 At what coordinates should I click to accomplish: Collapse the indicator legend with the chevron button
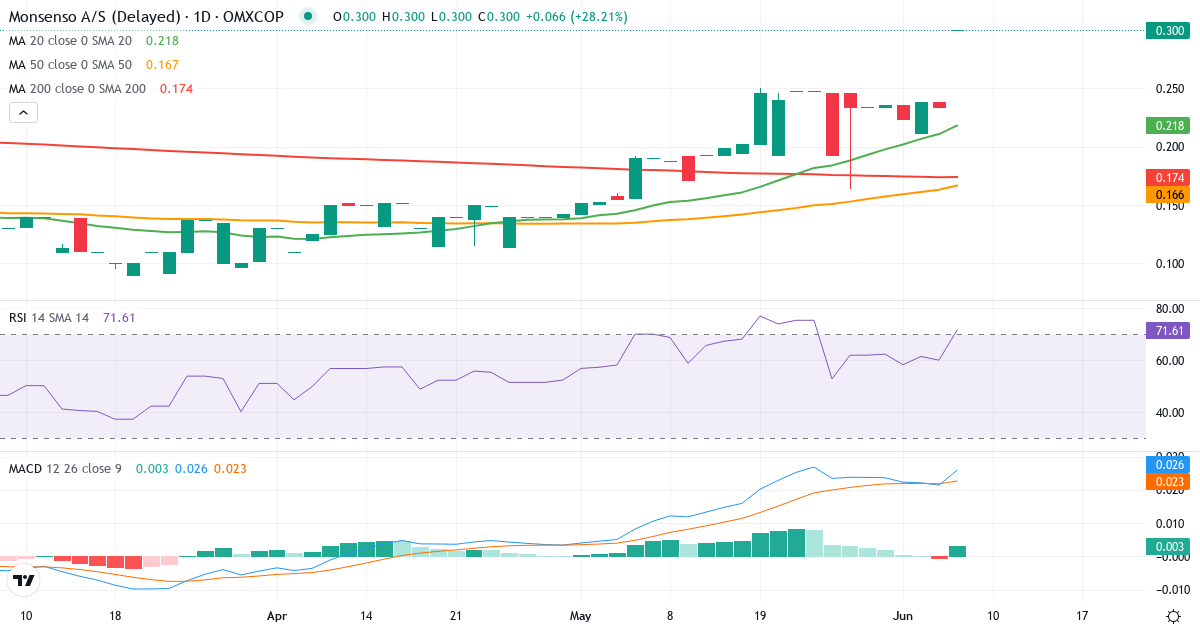24,113
